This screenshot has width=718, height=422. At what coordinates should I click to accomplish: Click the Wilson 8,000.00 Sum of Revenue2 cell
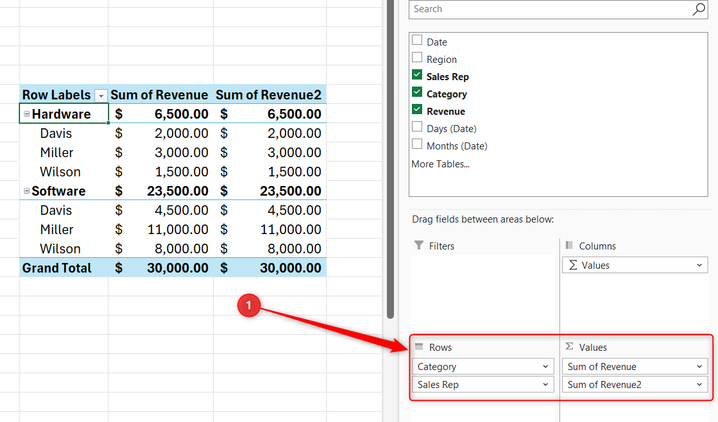point(270,249)
